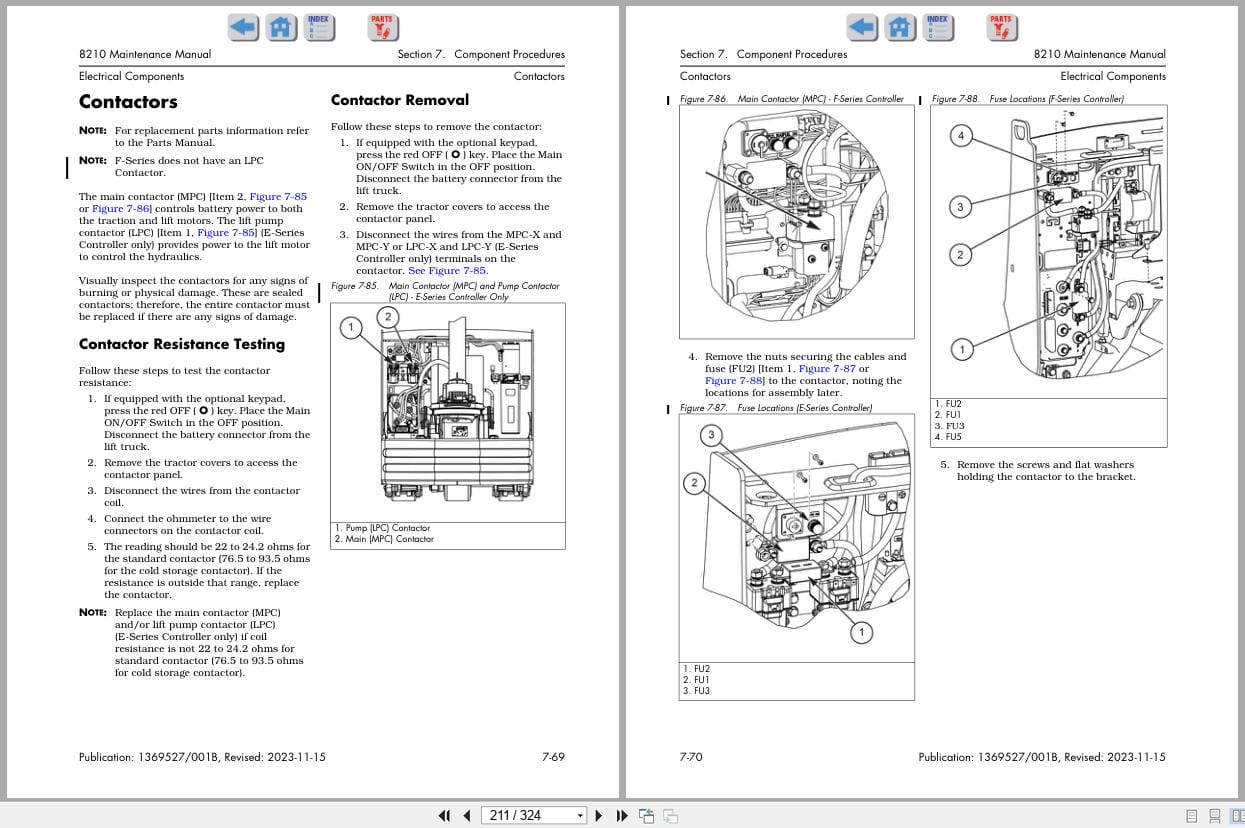Click the 'Figure 7-86. Main Contactor' caption
The width and height of the screenshot is (1245, 828).
point(792,99)
